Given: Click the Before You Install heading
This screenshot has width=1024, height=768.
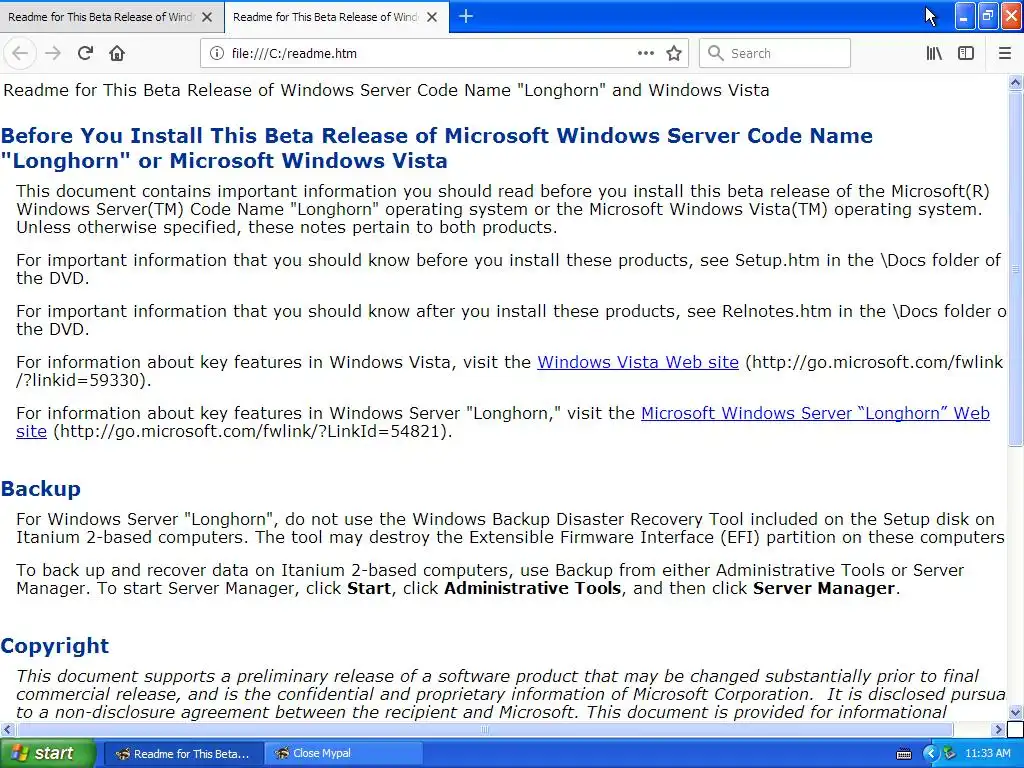Looking at the screenshot, I should (x=436, y=148).
